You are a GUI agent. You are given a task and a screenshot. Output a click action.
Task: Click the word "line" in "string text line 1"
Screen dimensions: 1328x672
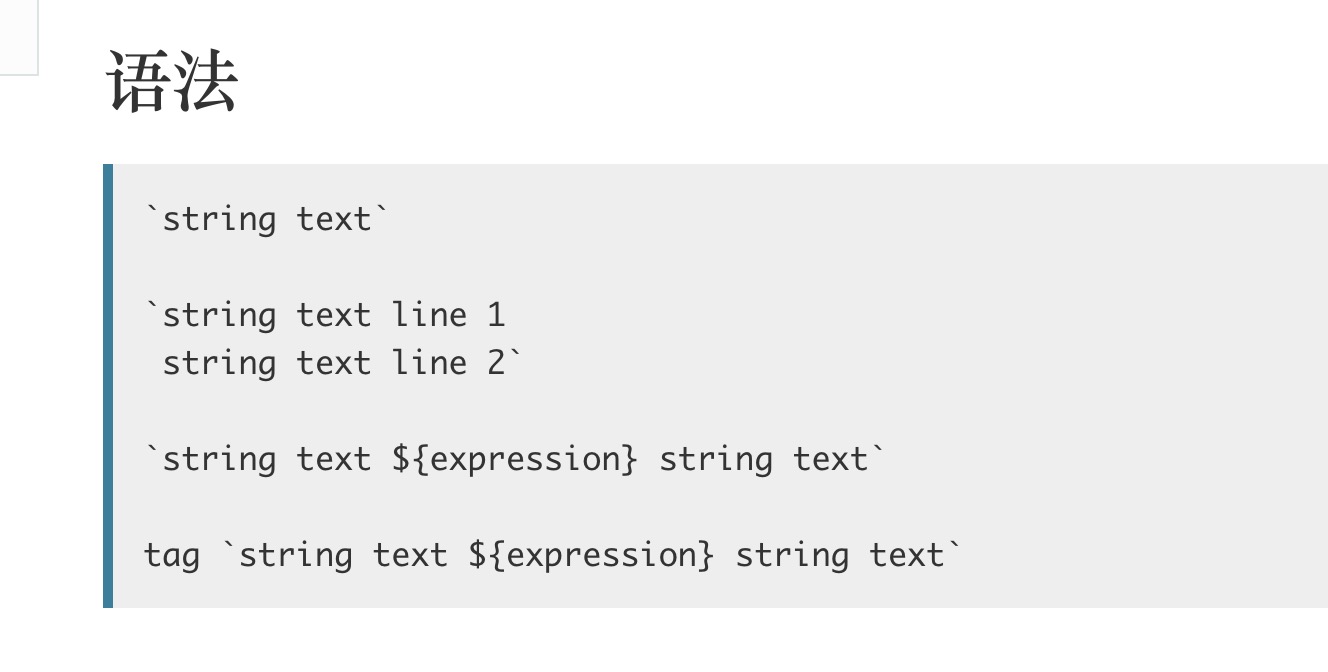(429, 315)
